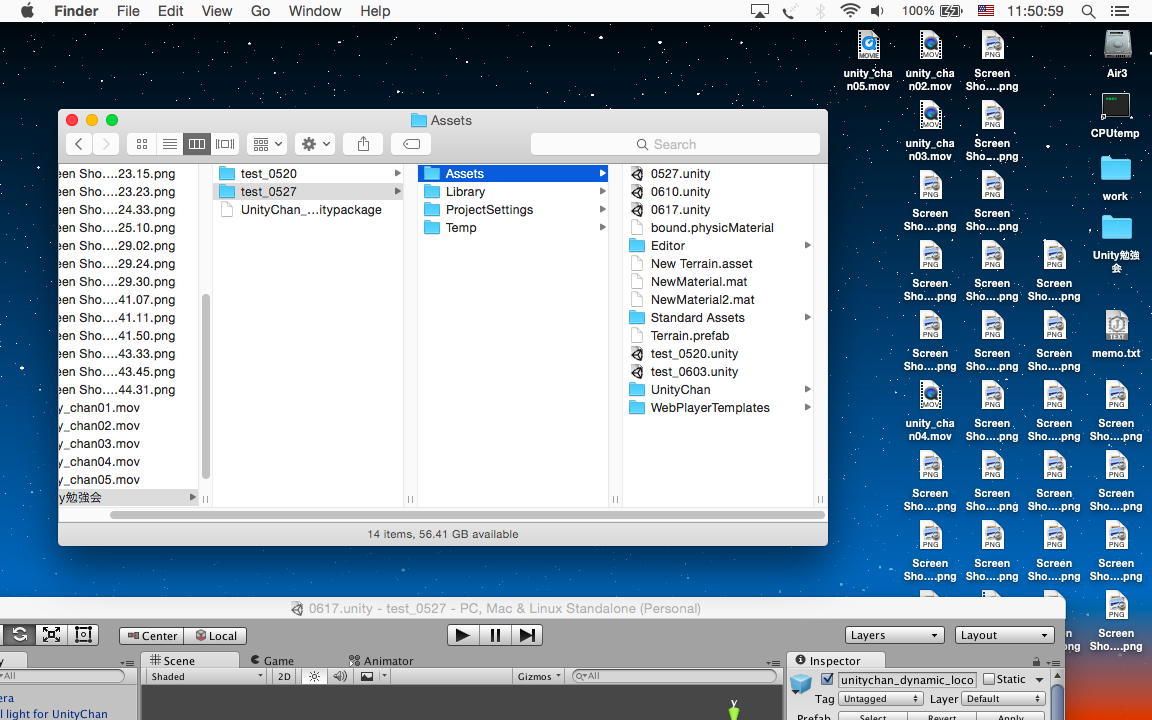This screenshot has width=1152, height=720.
Task: Enable the Static checkbox in Inspector
Action: (x=989, y=680)
